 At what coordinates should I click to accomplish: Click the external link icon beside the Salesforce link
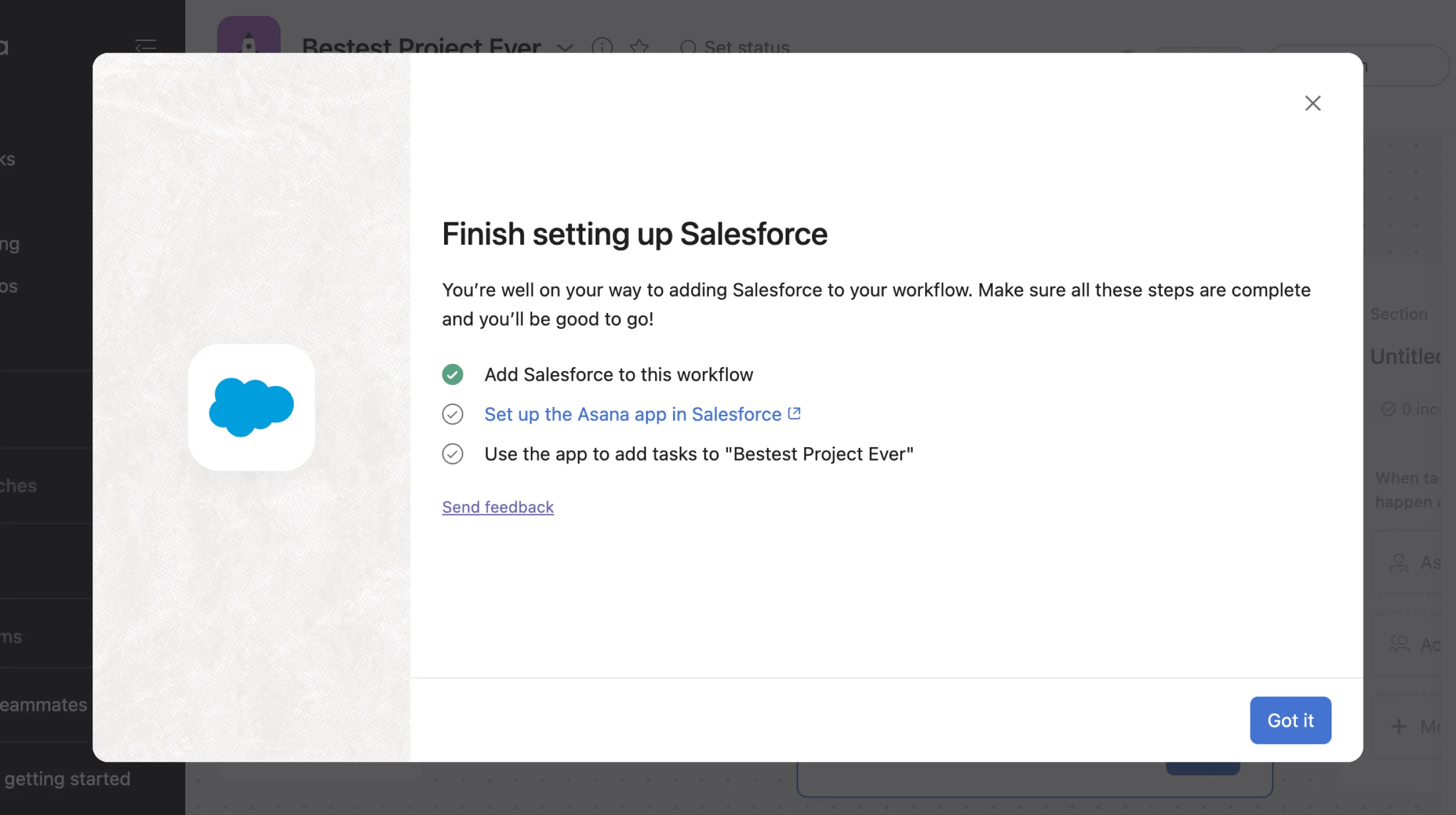coord(794,413)
